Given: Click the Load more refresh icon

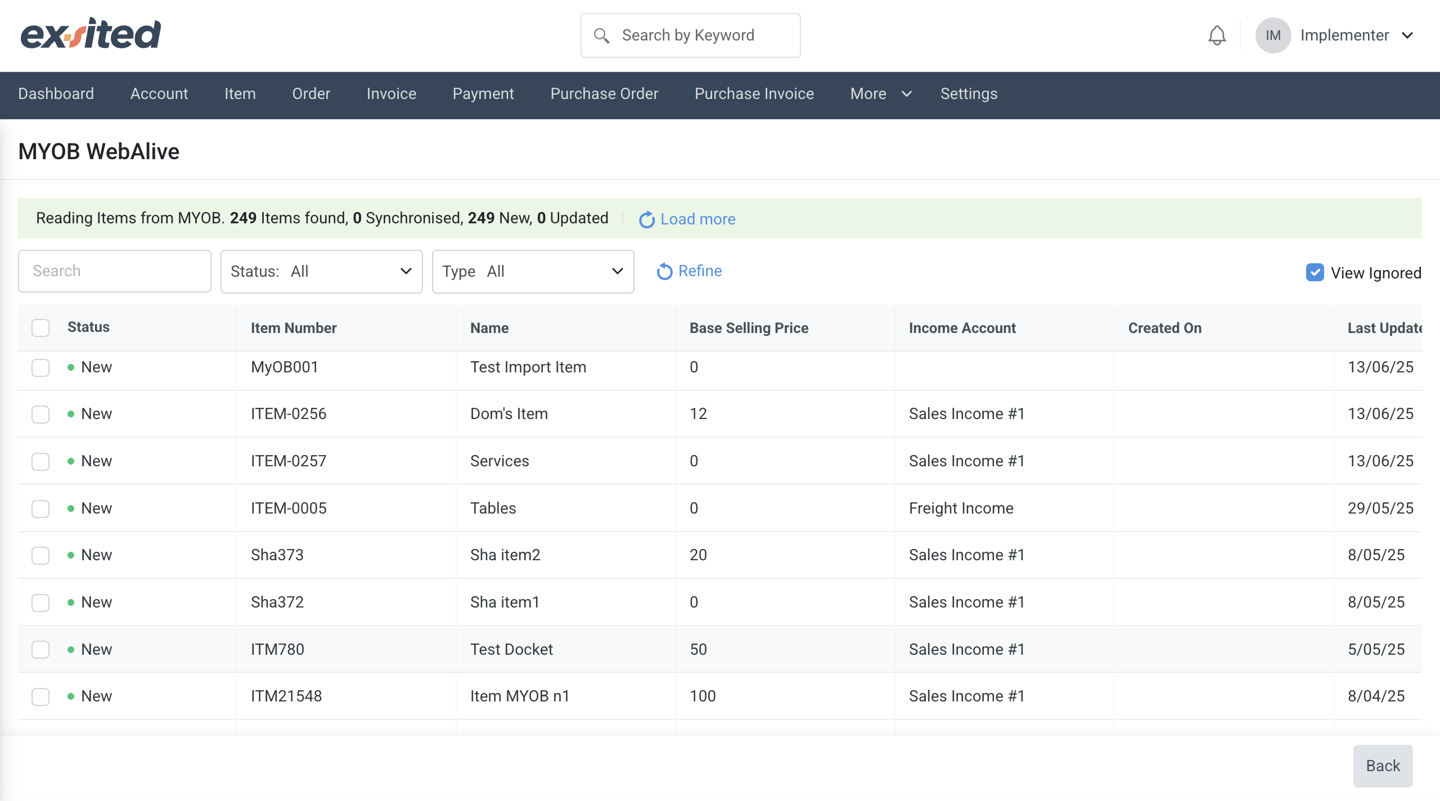Looking at the screenshot, I should coord(647,219).
